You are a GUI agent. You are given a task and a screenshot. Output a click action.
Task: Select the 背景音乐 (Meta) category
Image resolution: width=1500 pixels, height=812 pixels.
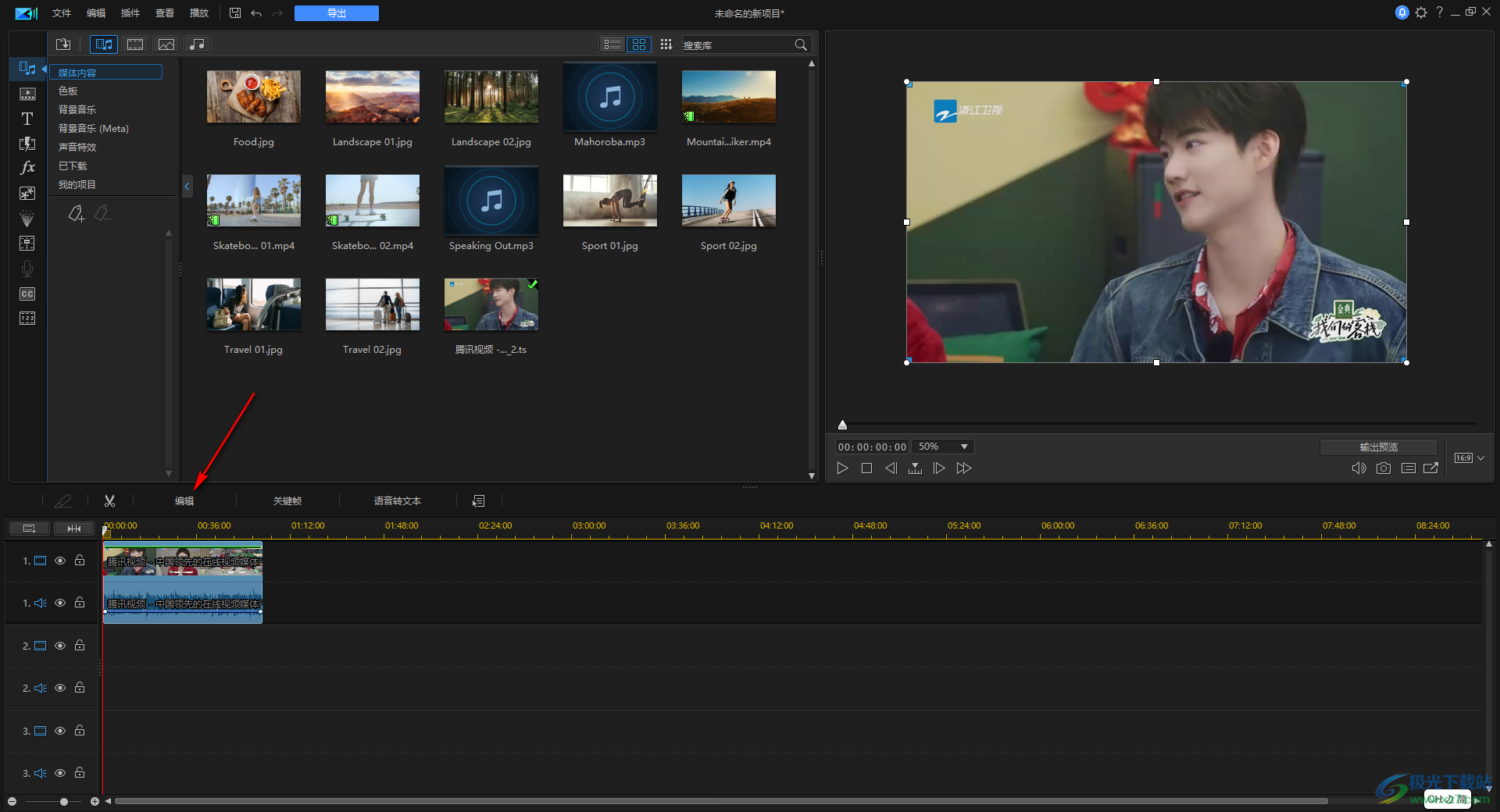pos(94,129)
